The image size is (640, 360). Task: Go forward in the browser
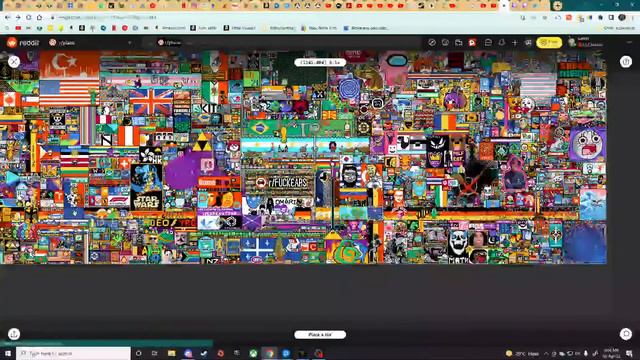(18, 18)
